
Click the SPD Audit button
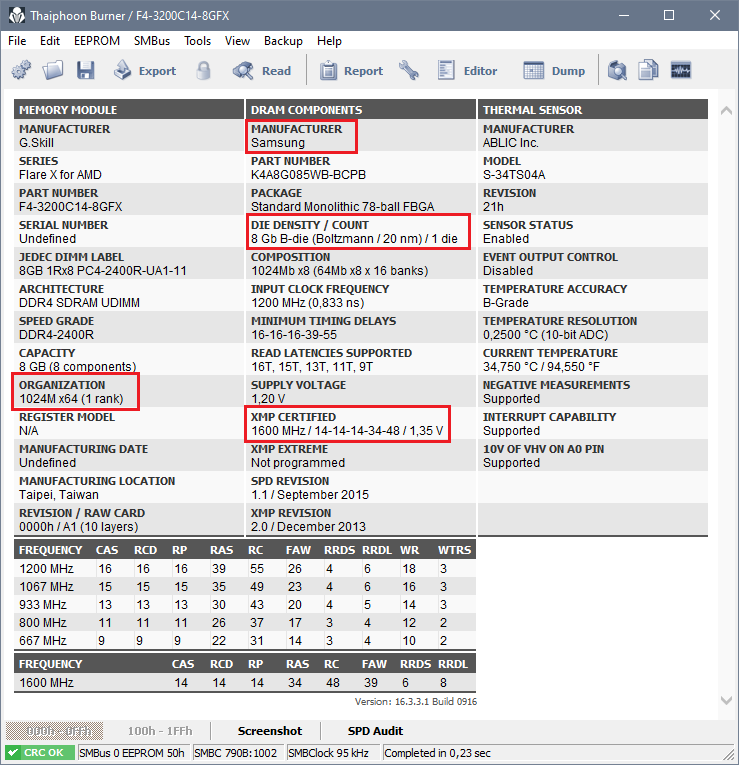pos(375,731)
